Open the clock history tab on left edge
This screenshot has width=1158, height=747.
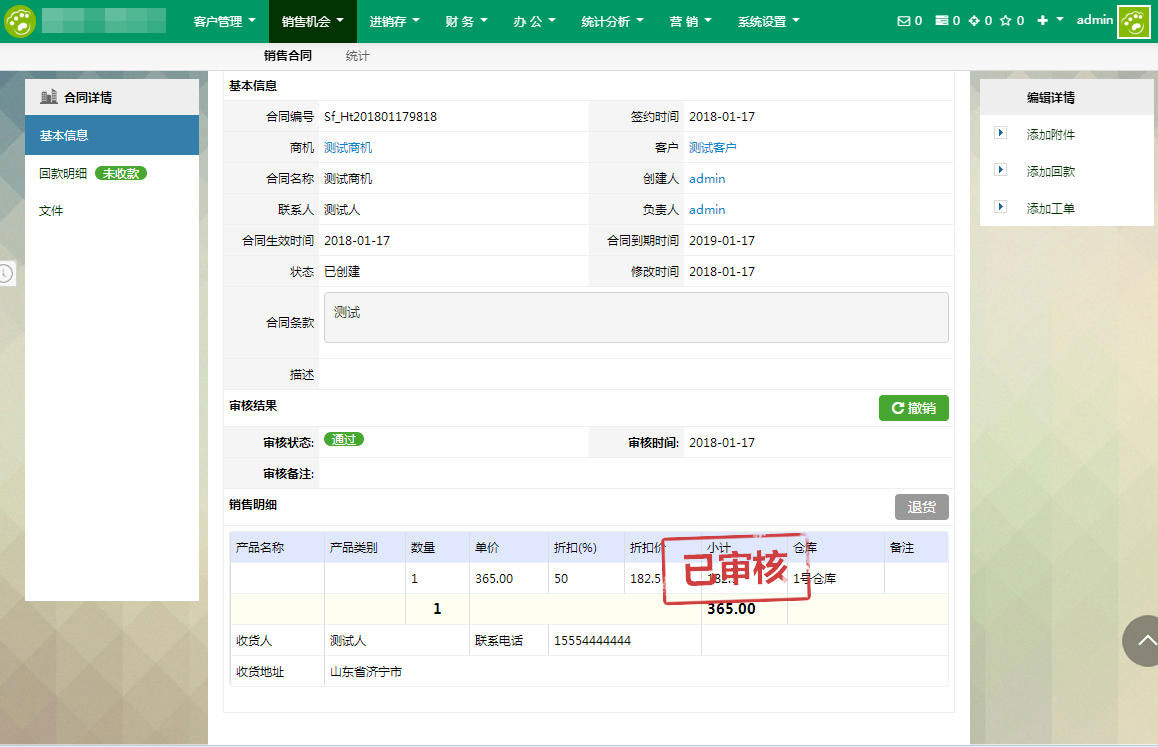point(7,273)
